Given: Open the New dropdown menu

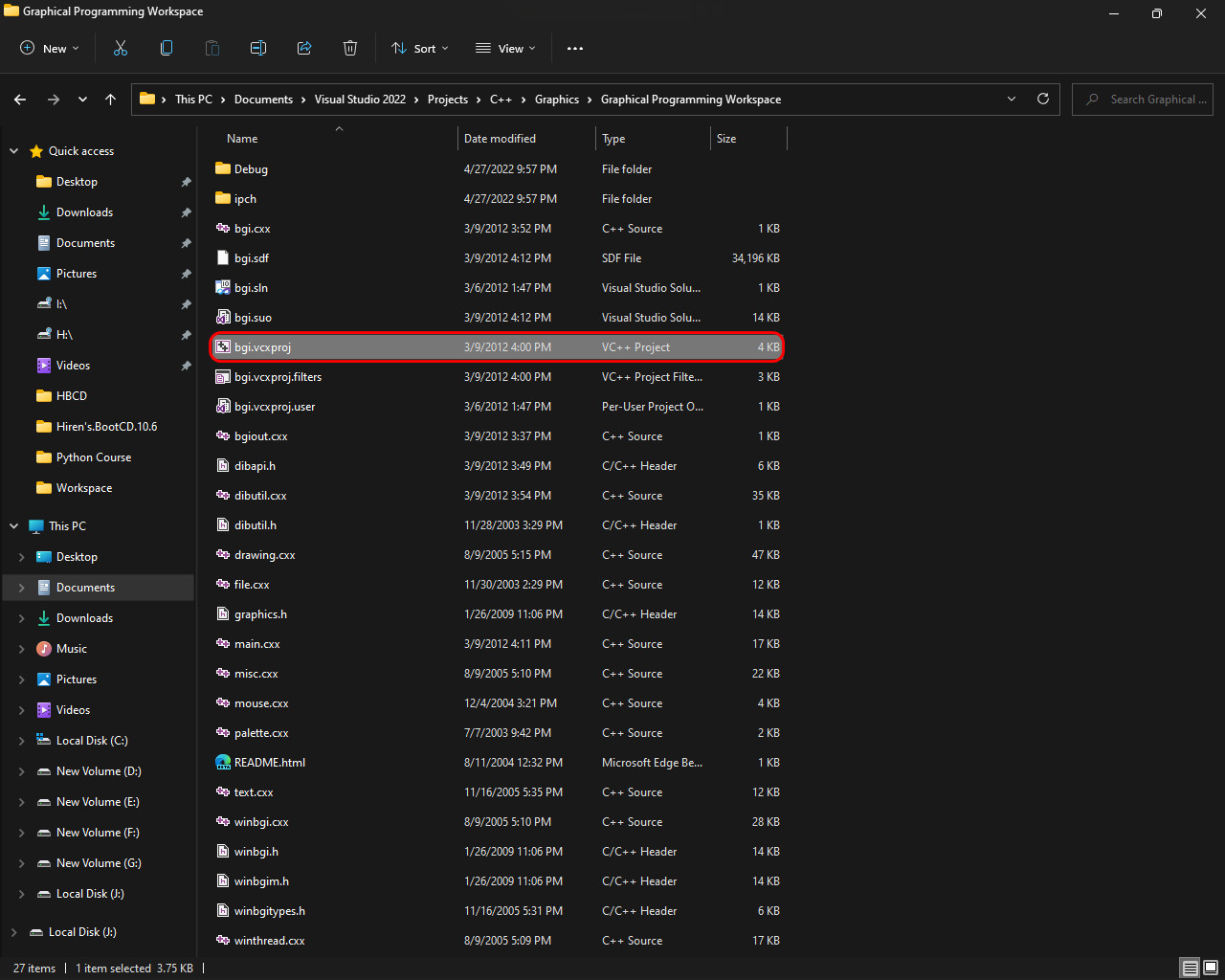Looking at the screenshot, I should pyautogui.click(x=50, y=48).
